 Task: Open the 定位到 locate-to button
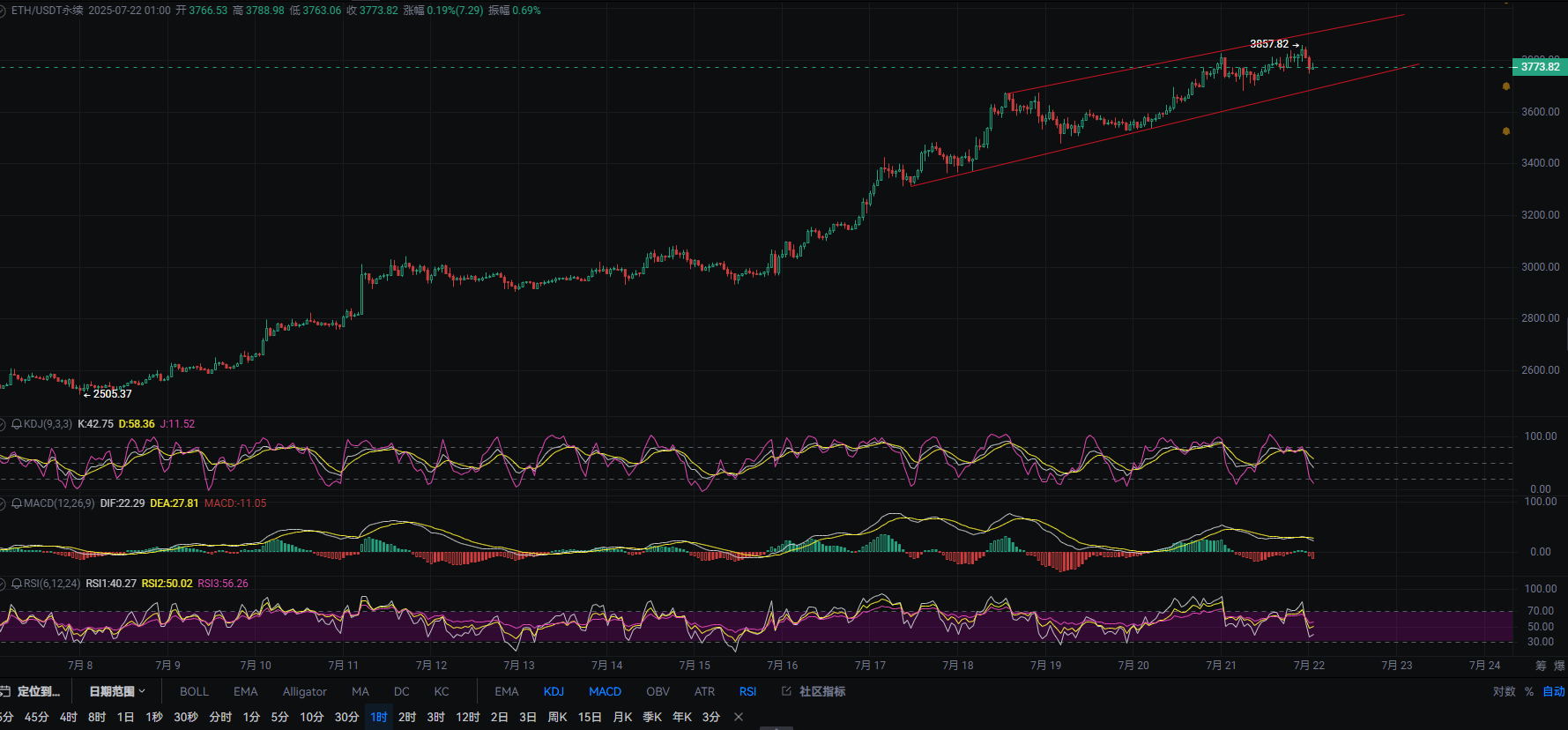pos(39,691)
